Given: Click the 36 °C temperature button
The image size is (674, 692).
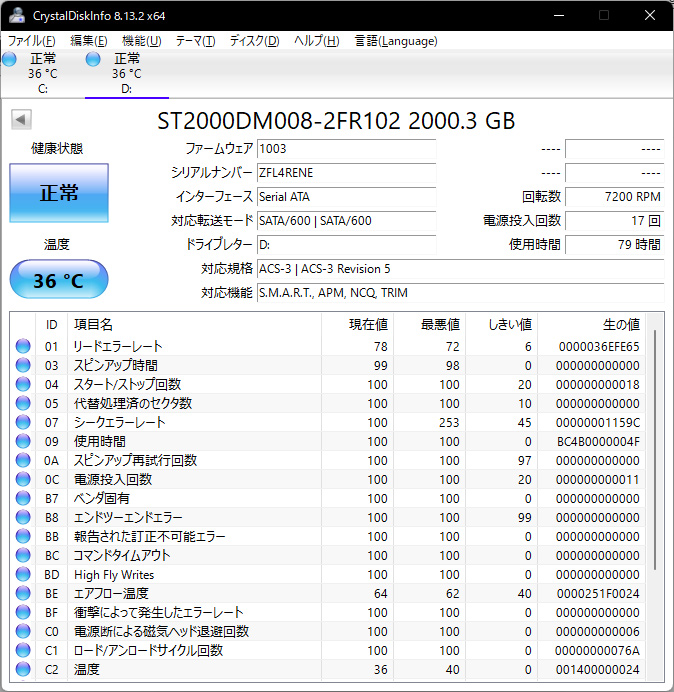Looking at the screenshot, I should (59, 280).
